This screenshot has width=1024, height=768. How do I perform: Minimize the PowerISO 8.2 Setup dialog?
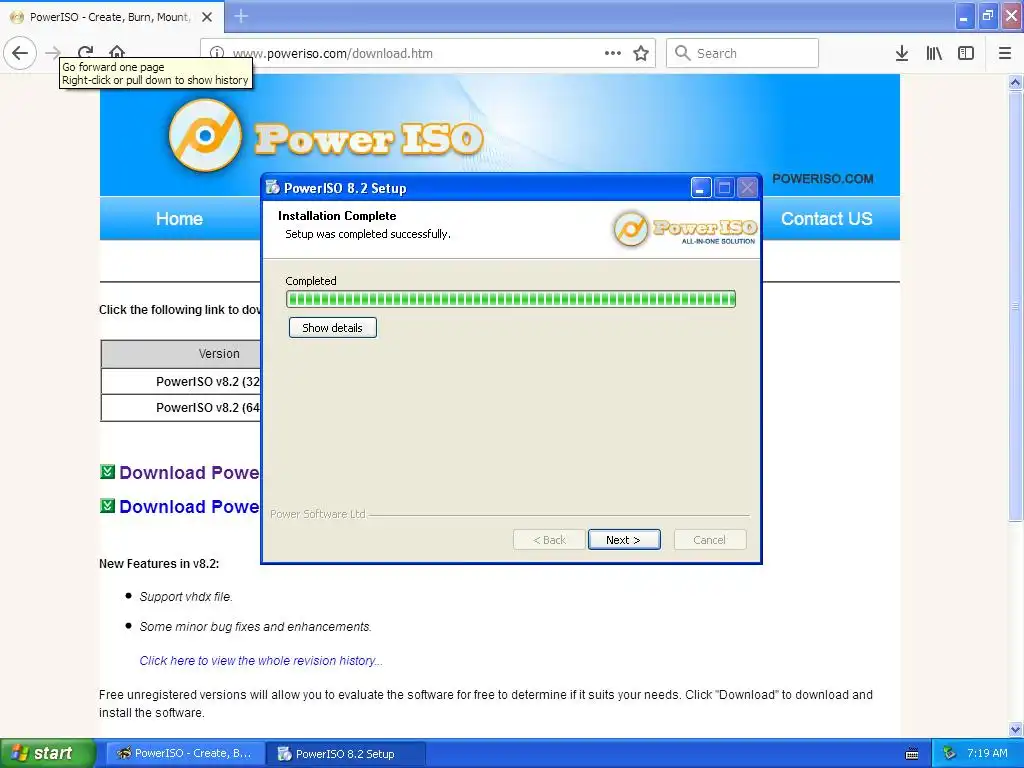(701, 188)
